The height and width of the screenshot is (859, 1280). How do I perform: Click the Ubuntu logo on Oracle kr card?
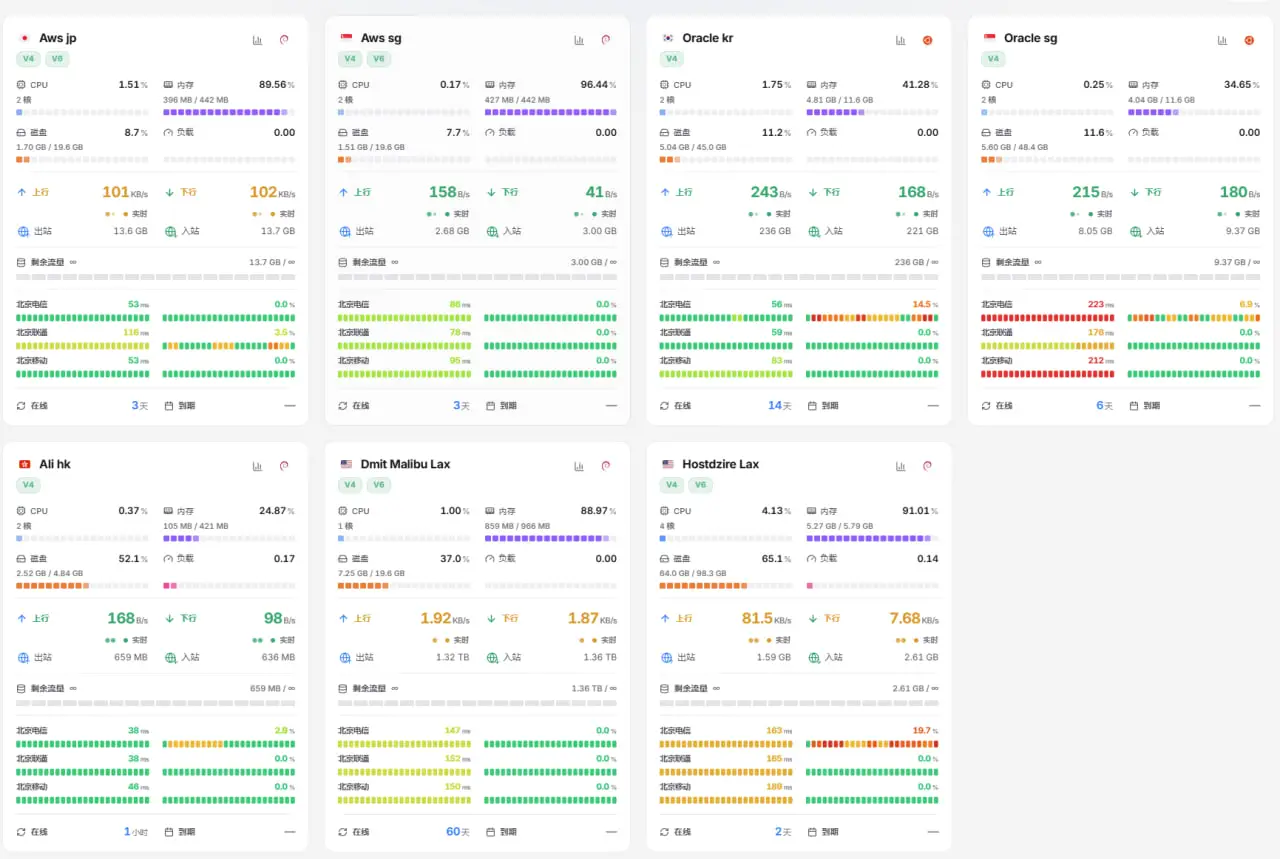pos(927,40)
